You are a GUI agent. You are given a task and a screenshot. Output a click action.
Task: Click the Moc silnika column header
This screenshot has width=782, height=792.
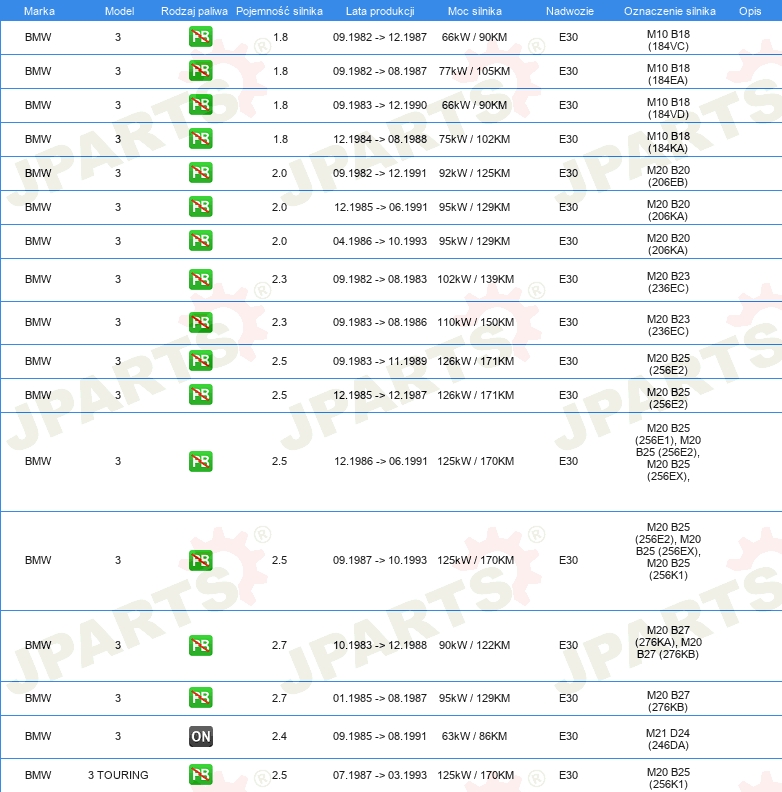click(475, 11)
